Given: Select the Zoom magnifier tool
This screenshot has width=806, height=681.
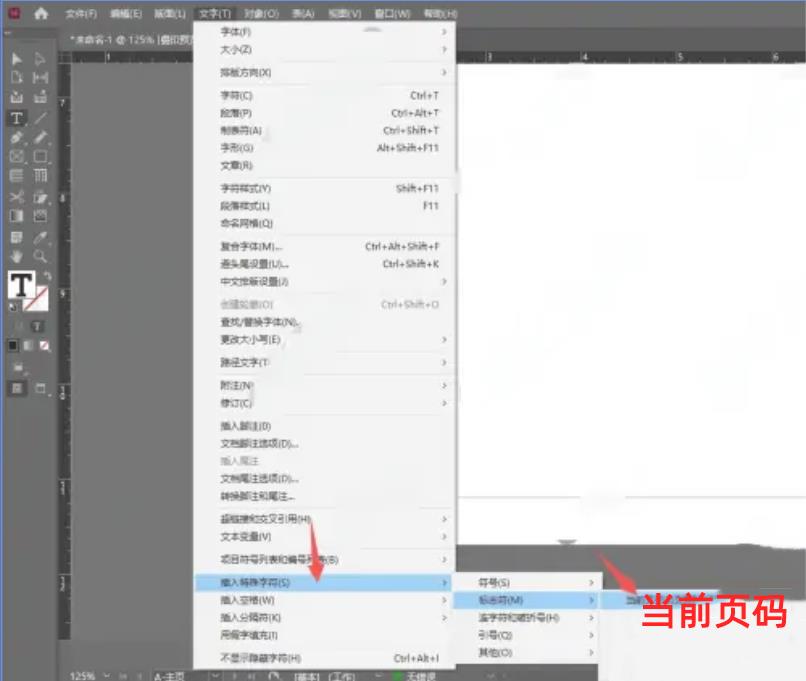Looking at the screenshot, I should pyautogui.click(x=40, y=256).
